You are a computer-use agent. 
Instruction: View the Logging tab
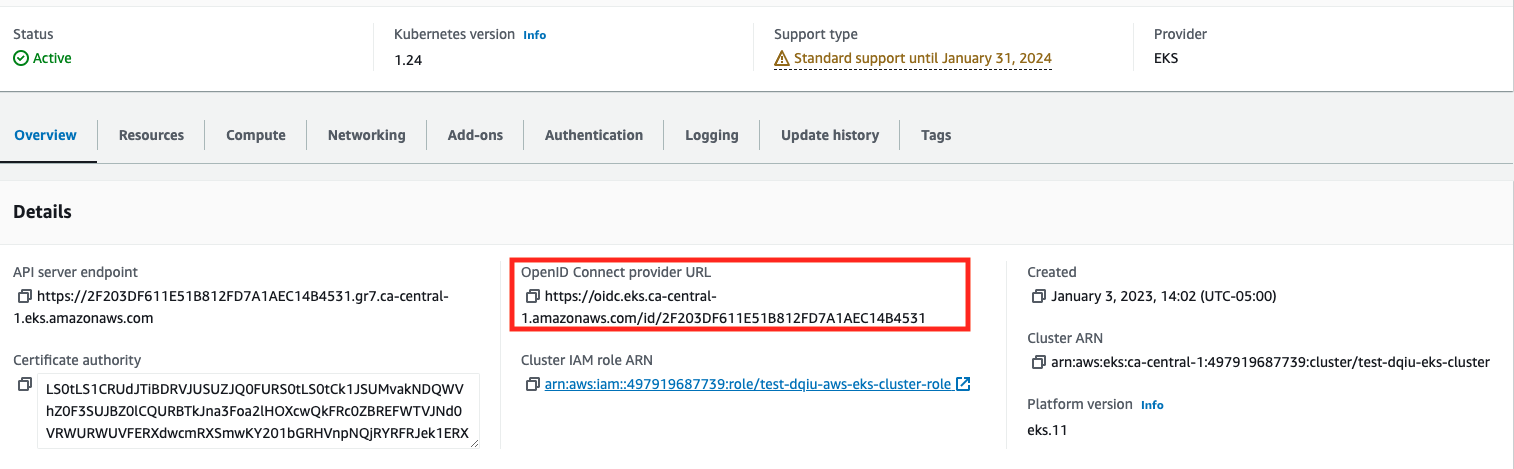coord(712,135)
